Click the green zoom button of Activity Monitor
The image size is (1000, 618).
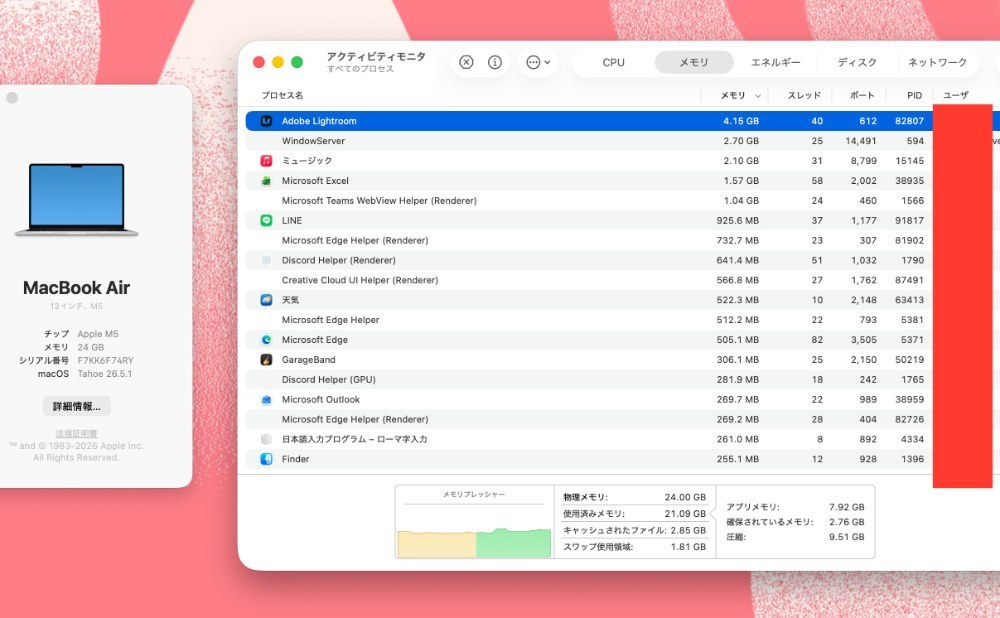click(x=297, y=62)
